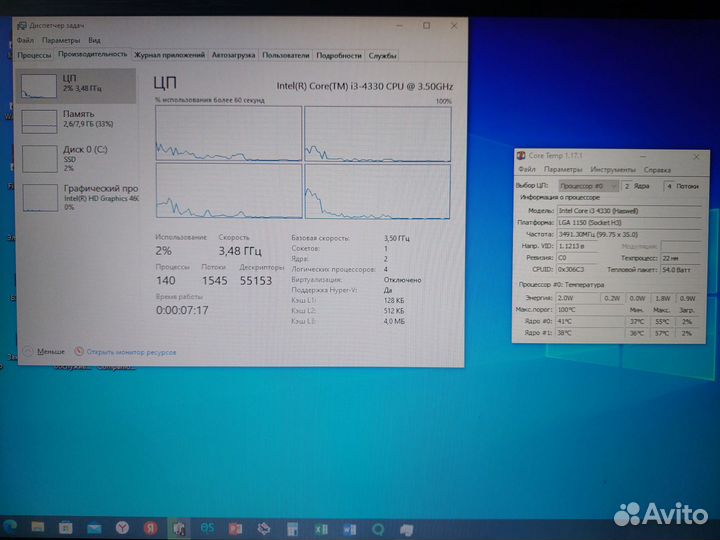Click the resource monitor icon
Image resolution: width=720 pixels, height=540 pixels.
(x=79, y=351)
